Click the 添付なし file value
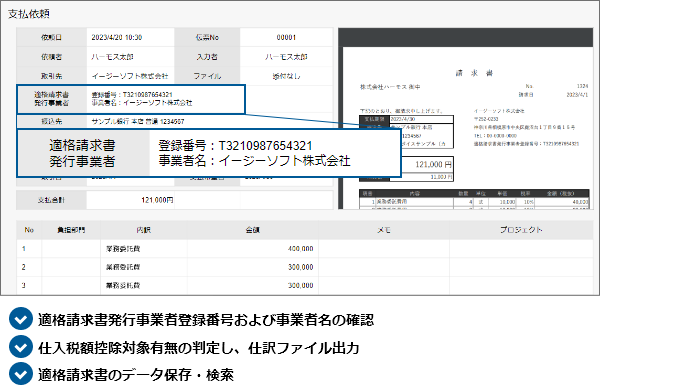The height and width of the screenshot is (392, 700). pyautogui.click(x=286, y=76)
